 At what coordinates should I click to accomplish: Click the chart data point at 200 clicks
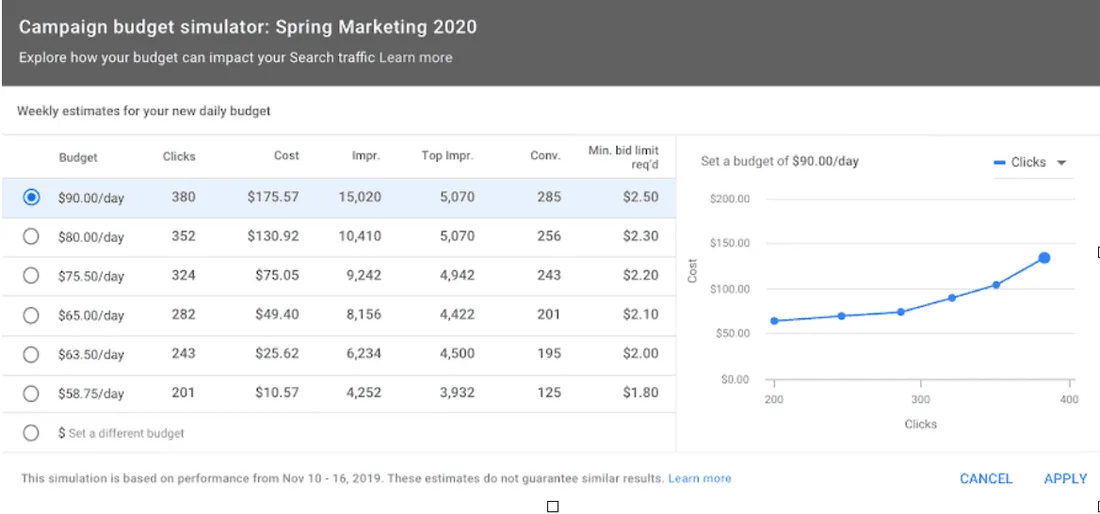tap(774, 321)
